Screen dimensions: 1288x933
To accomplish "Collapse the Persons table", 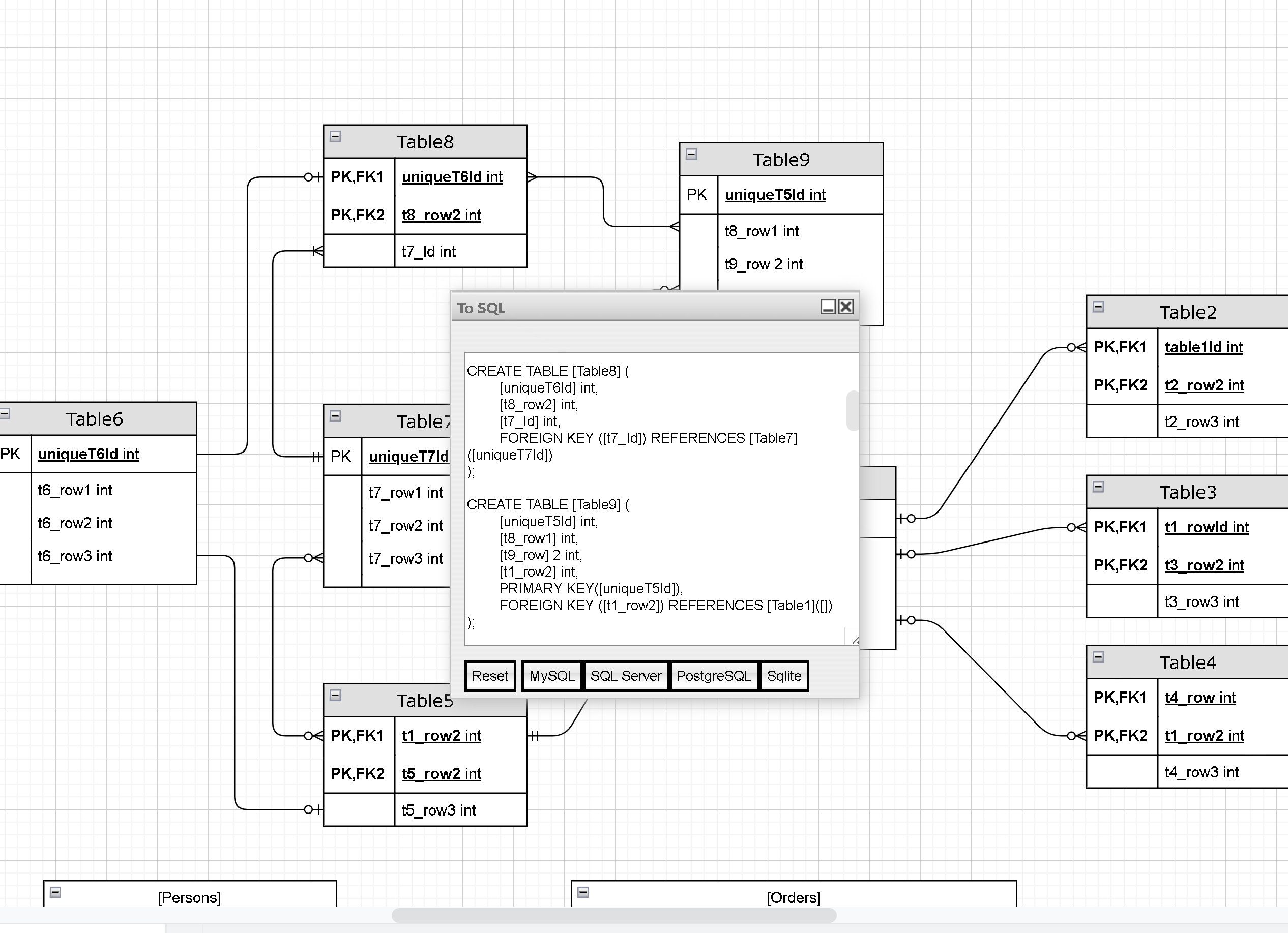I will [x=54, y=892].
